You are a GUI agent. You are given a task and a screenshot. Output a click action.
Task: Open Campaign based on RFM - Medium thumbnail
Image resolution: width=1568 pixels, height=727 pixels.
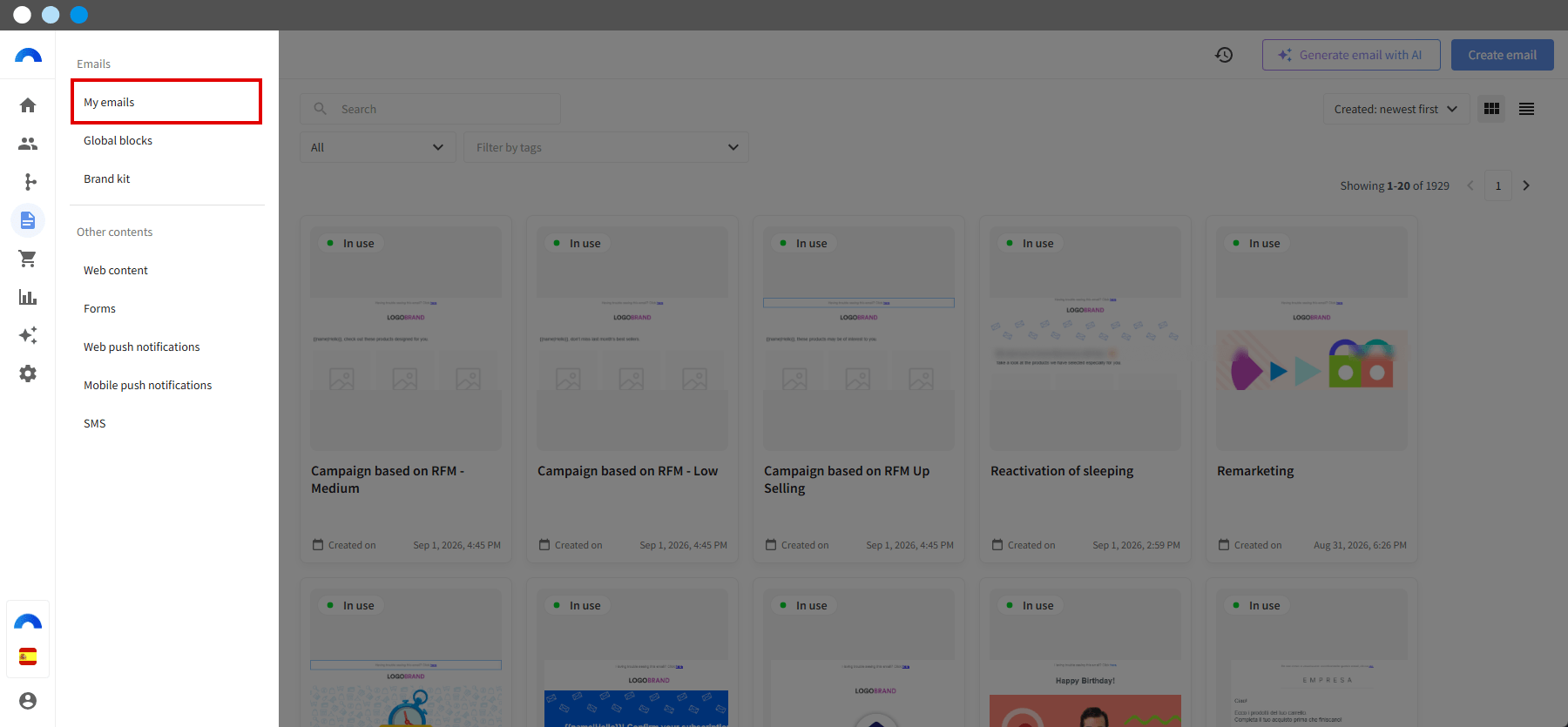(406, 339)
